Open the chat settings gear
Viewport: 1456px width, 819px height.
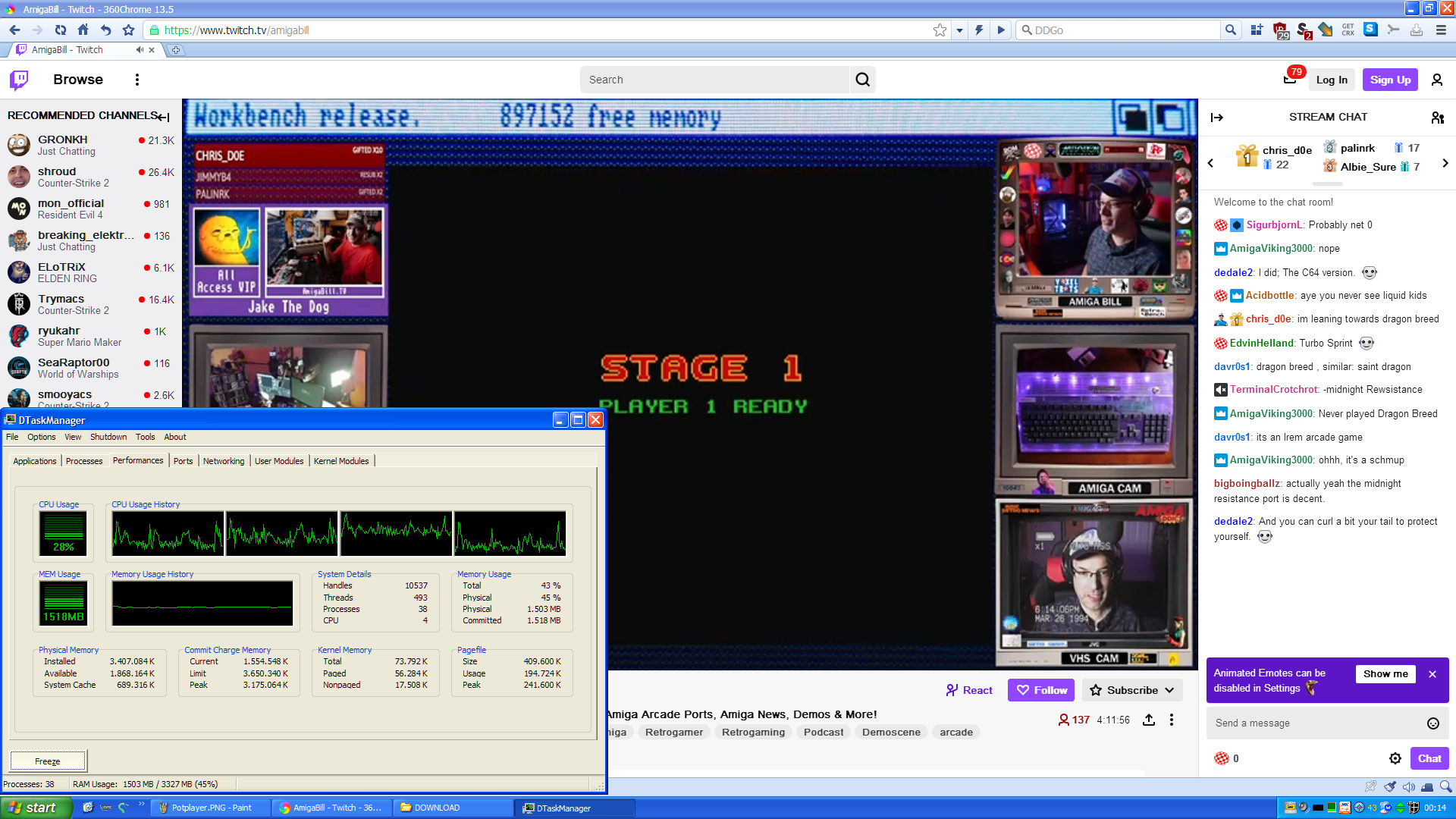point(1395,758)
